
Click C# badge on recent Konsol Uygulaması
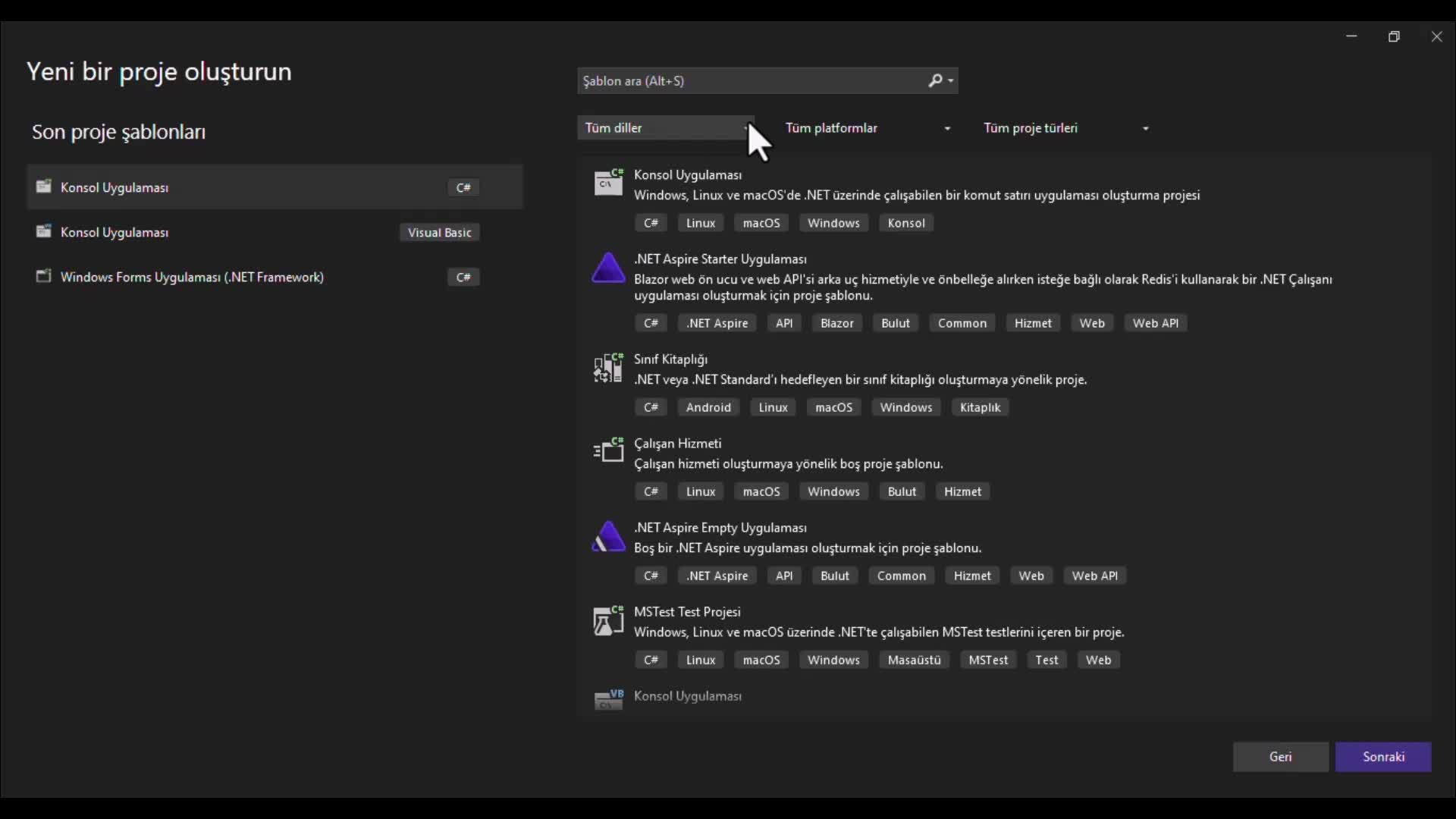(463, 187)
